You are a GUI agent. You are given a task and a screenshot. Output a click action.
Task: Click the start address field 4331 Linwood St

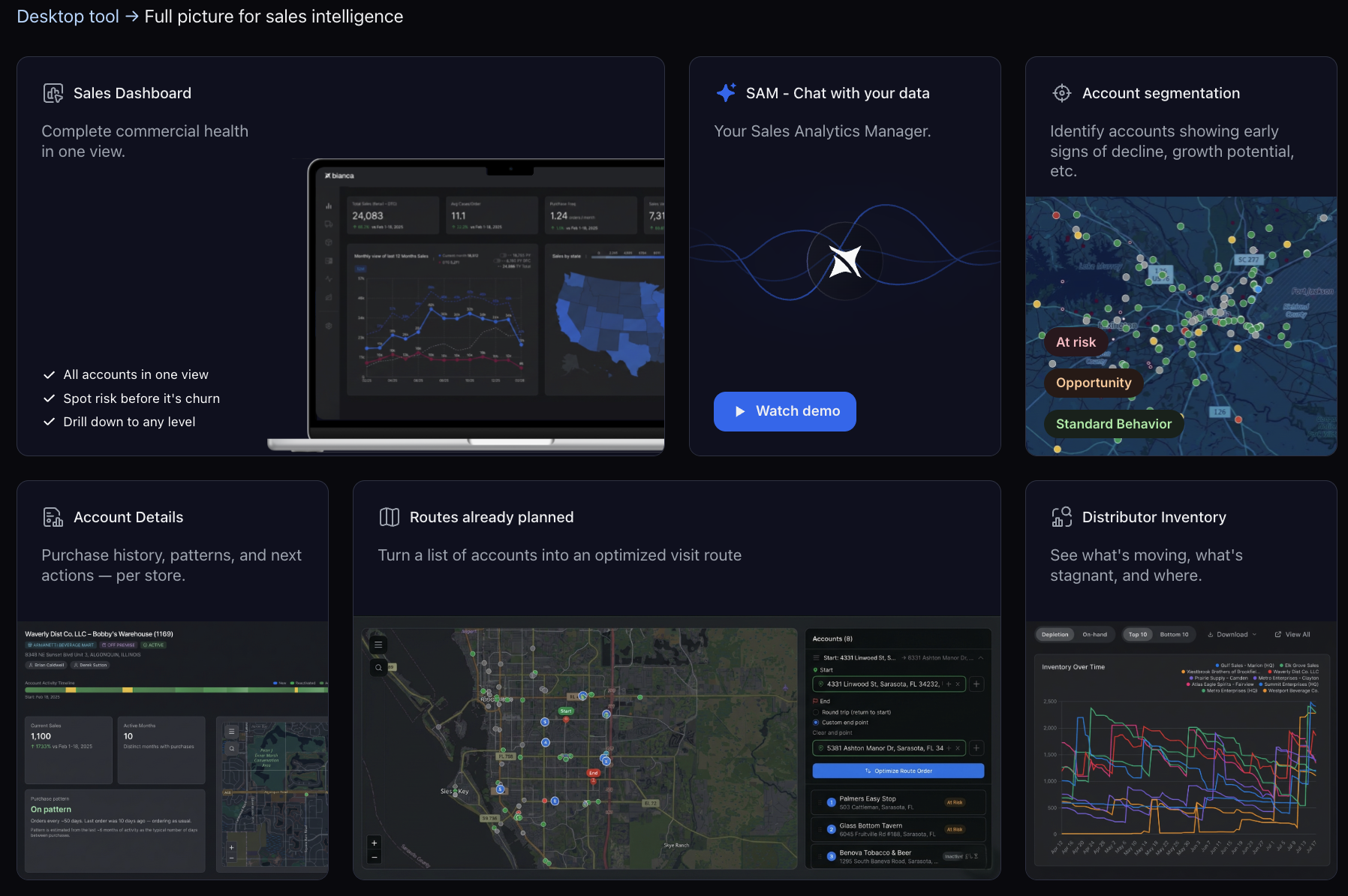click(x=889, y=684)
